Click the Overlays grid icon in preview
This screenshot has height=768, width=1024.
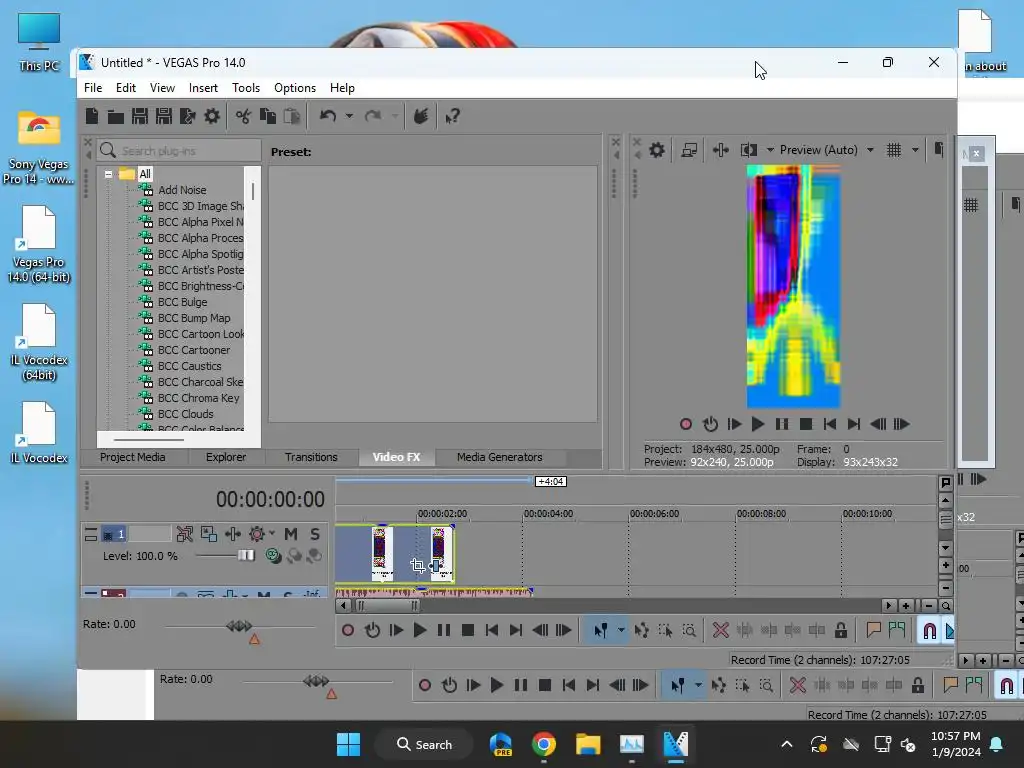point(894,150)
